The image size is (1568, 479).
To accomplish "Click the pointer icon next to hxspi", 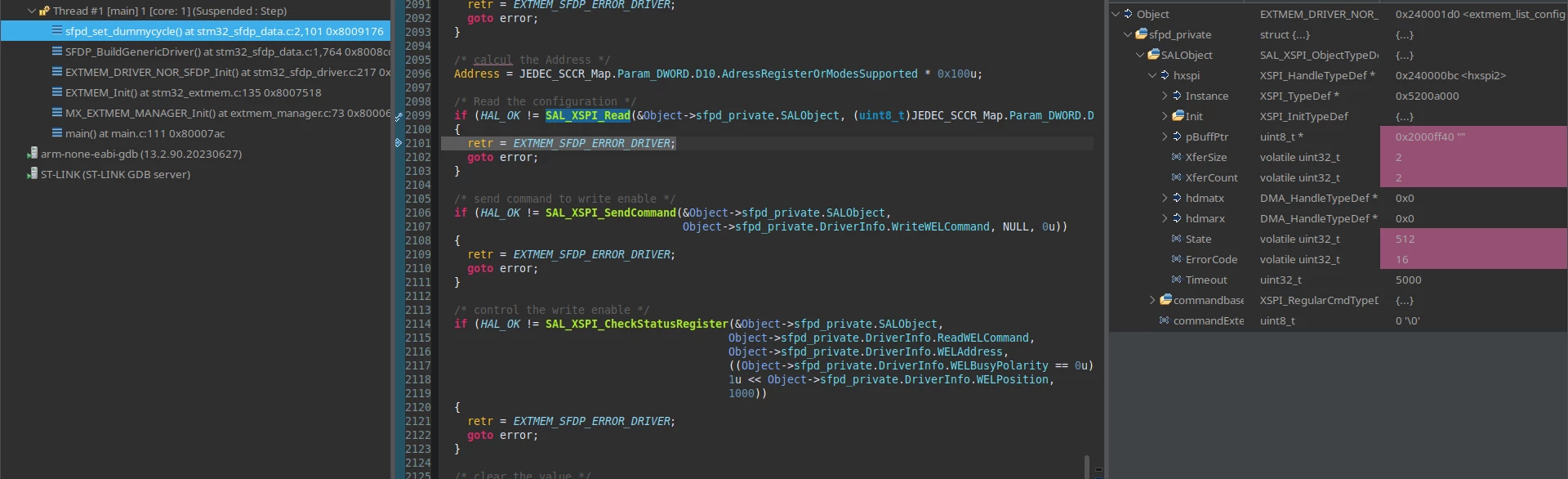I will 1165,74.
